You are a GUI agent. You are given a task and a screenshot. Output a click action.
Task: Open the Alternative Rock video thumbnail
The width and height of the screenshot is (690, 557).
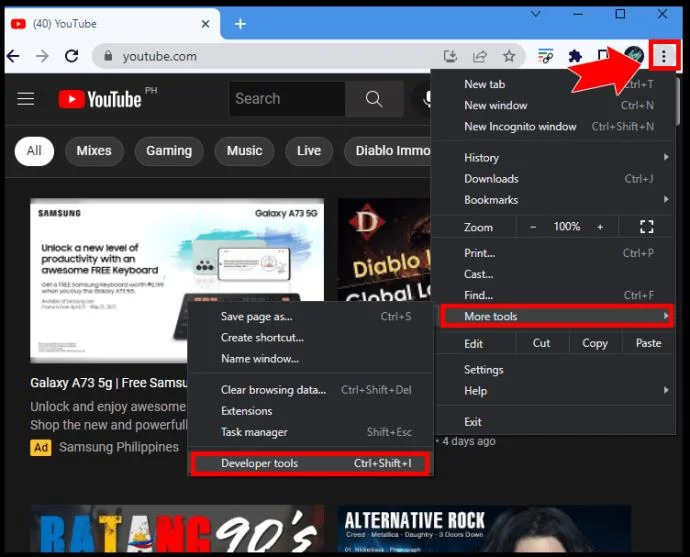[484, 529]
